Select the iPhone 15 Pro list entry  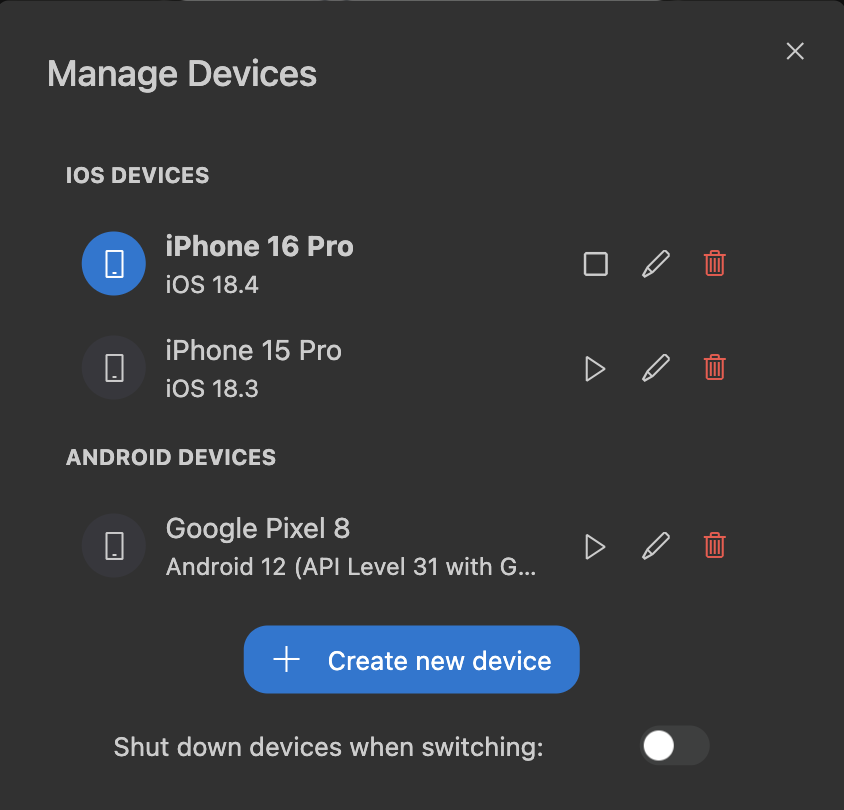(253, 351)
